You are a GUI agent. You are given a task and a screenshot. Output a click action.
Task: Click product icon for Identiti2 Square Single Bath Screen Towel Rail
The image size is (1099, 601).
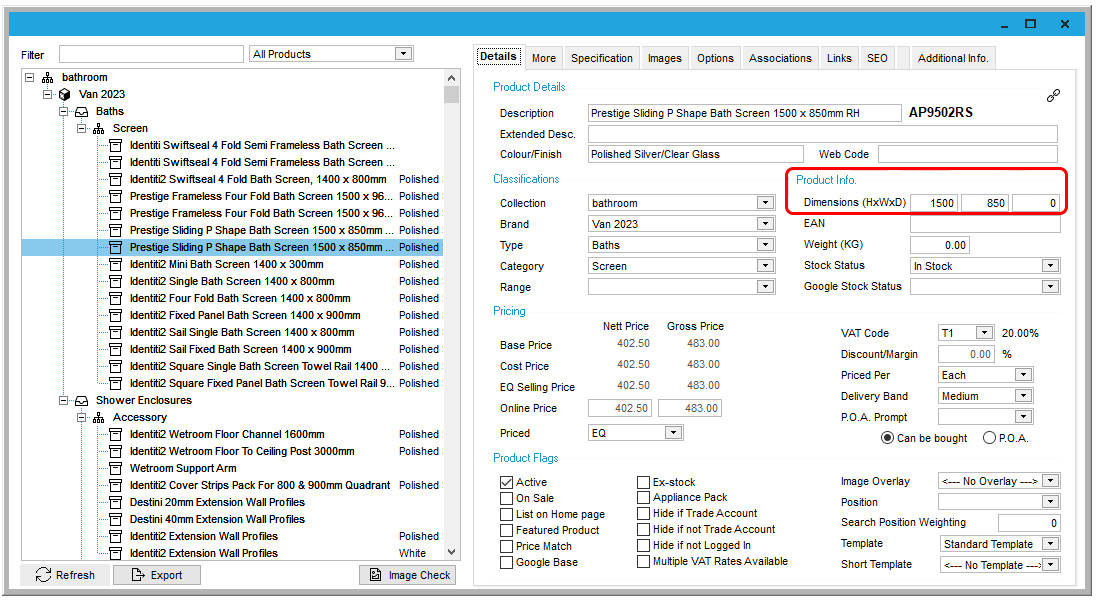click(x=116, y=366)
